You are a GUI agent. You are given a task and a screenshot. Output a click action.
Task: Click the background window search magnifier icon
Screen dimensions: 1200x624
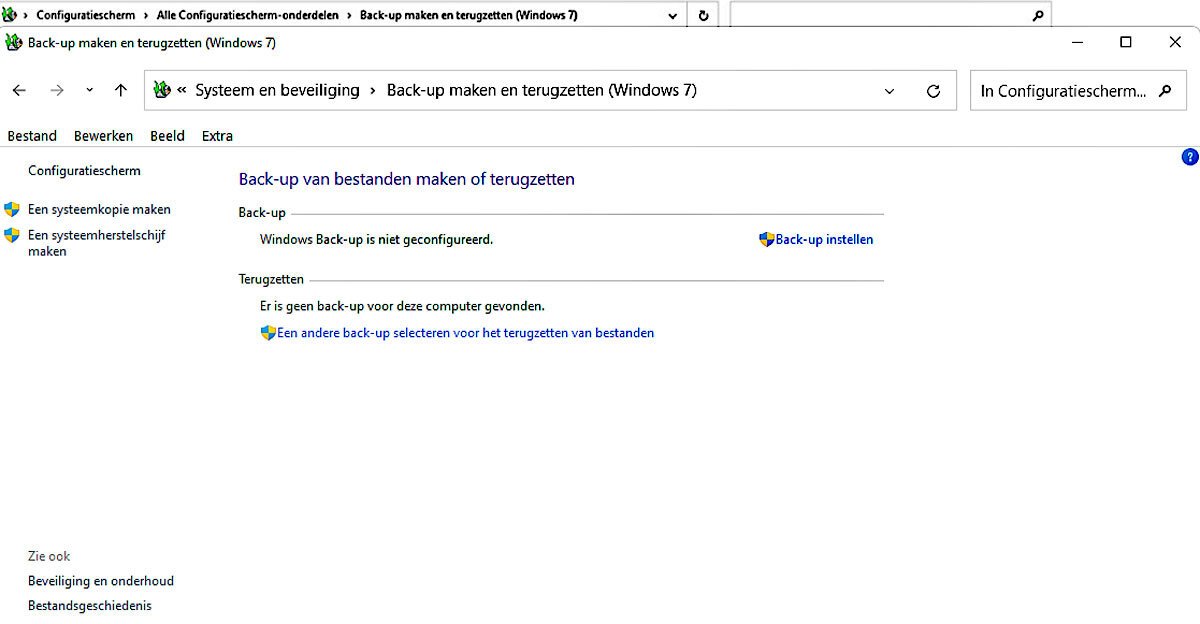click(1038, 15)
